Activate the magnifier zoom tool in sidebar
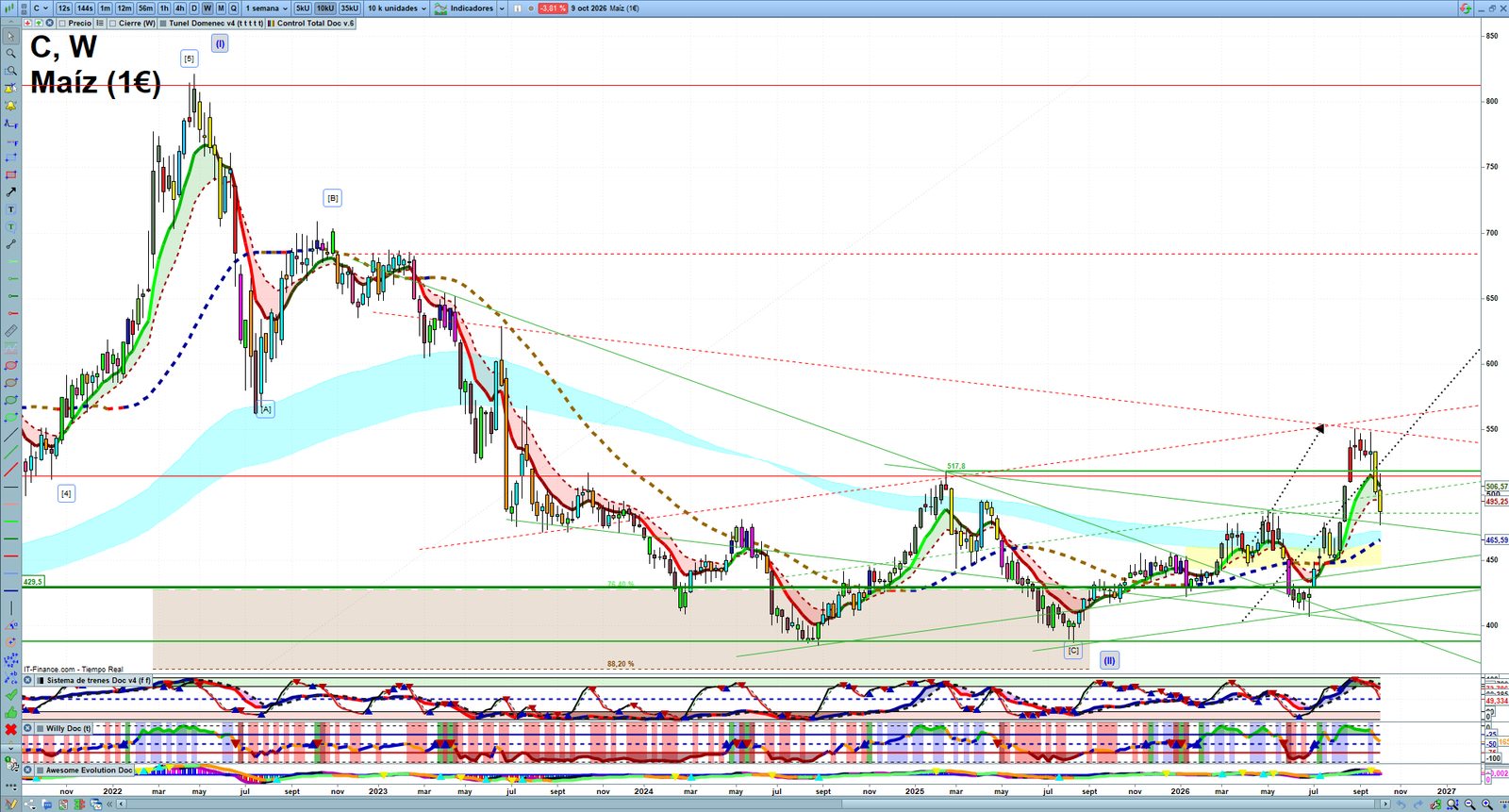The width and height of the screenshot is (1509, 812). coord(10,53)
